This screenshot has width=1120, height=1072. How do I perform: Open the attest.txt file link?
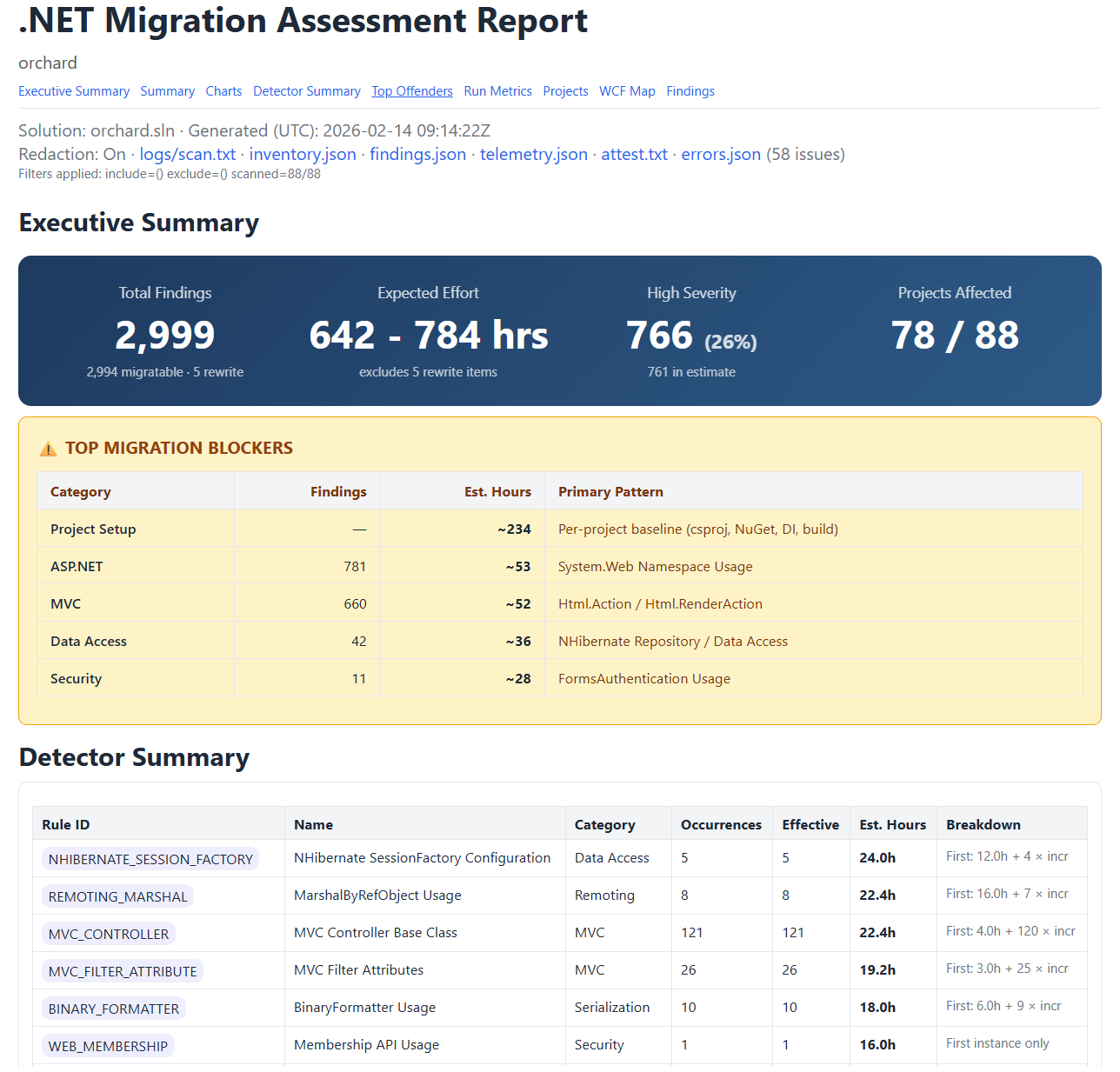[x=634, y=154]
